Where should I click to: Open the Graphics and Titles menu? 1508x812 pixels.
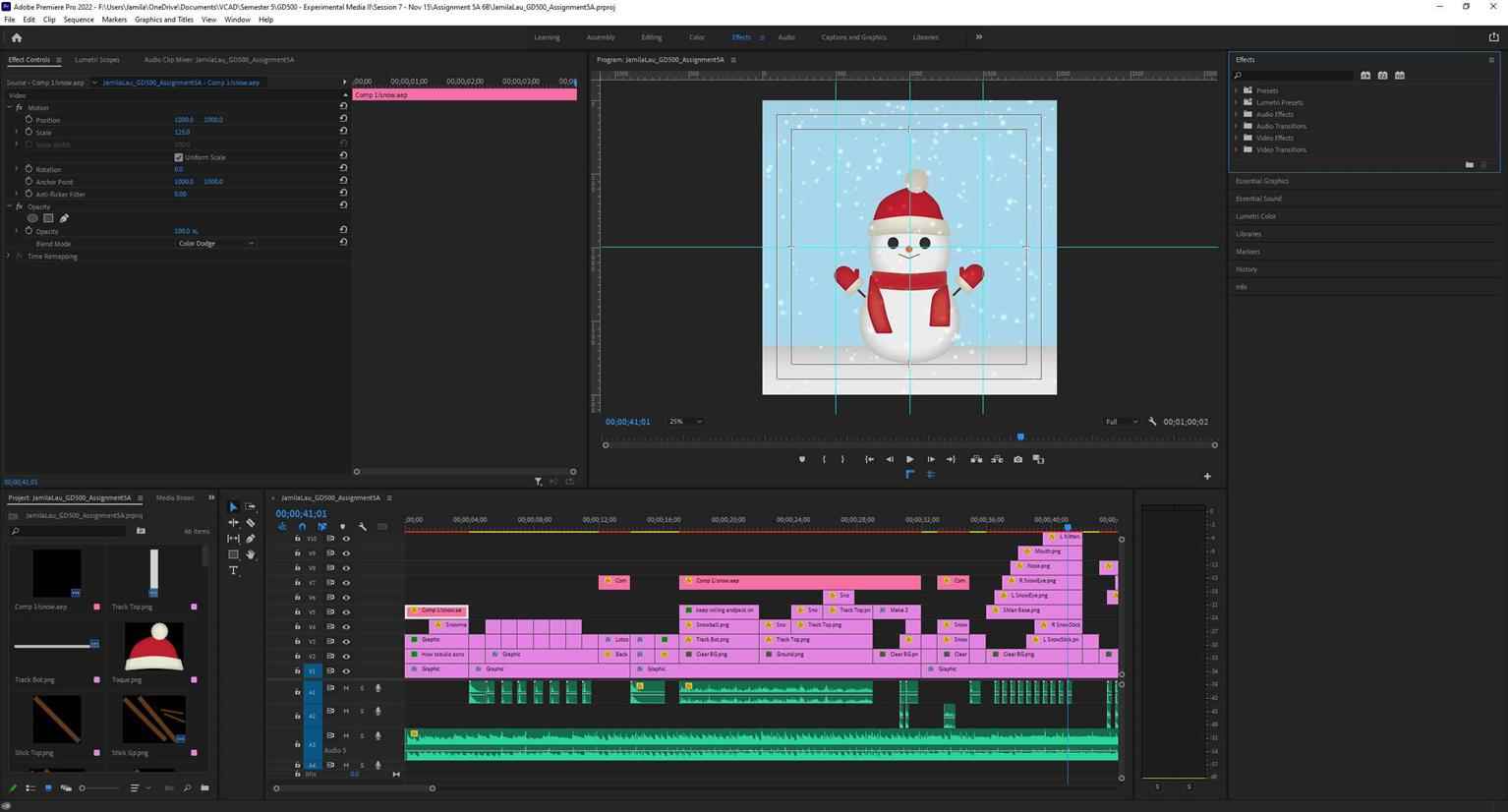coord(164,20)
